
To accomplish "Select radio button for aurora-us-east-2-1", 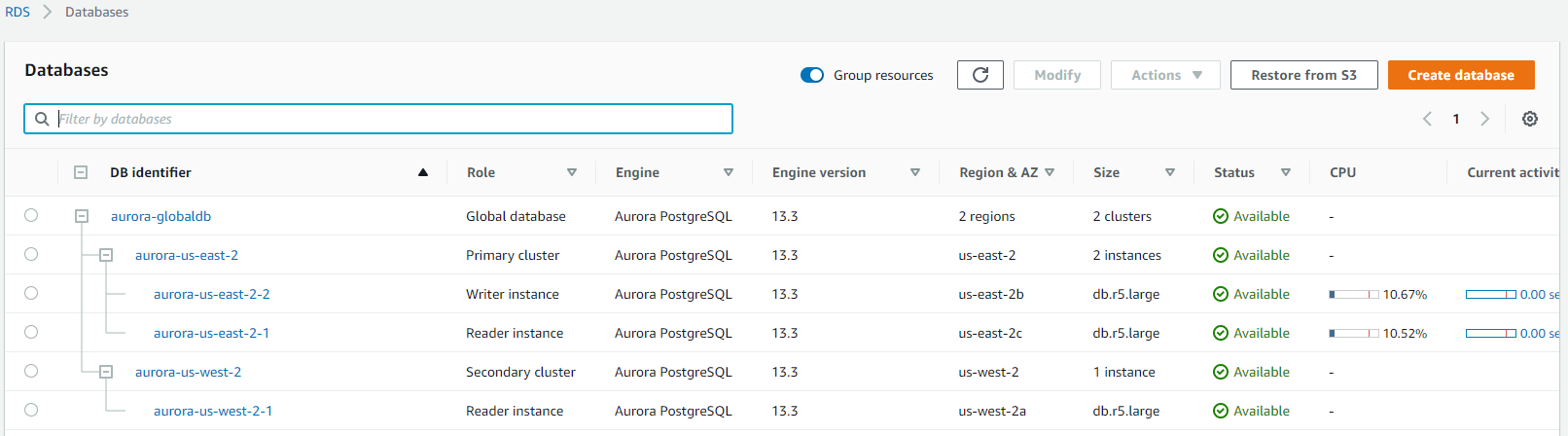I will 31,332.
